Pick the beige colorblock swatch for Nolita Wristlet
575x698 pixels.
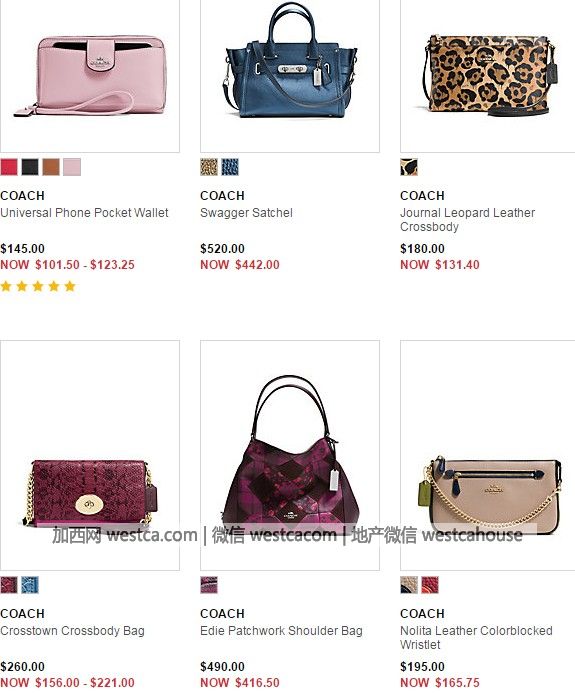[x=409, y=585]
